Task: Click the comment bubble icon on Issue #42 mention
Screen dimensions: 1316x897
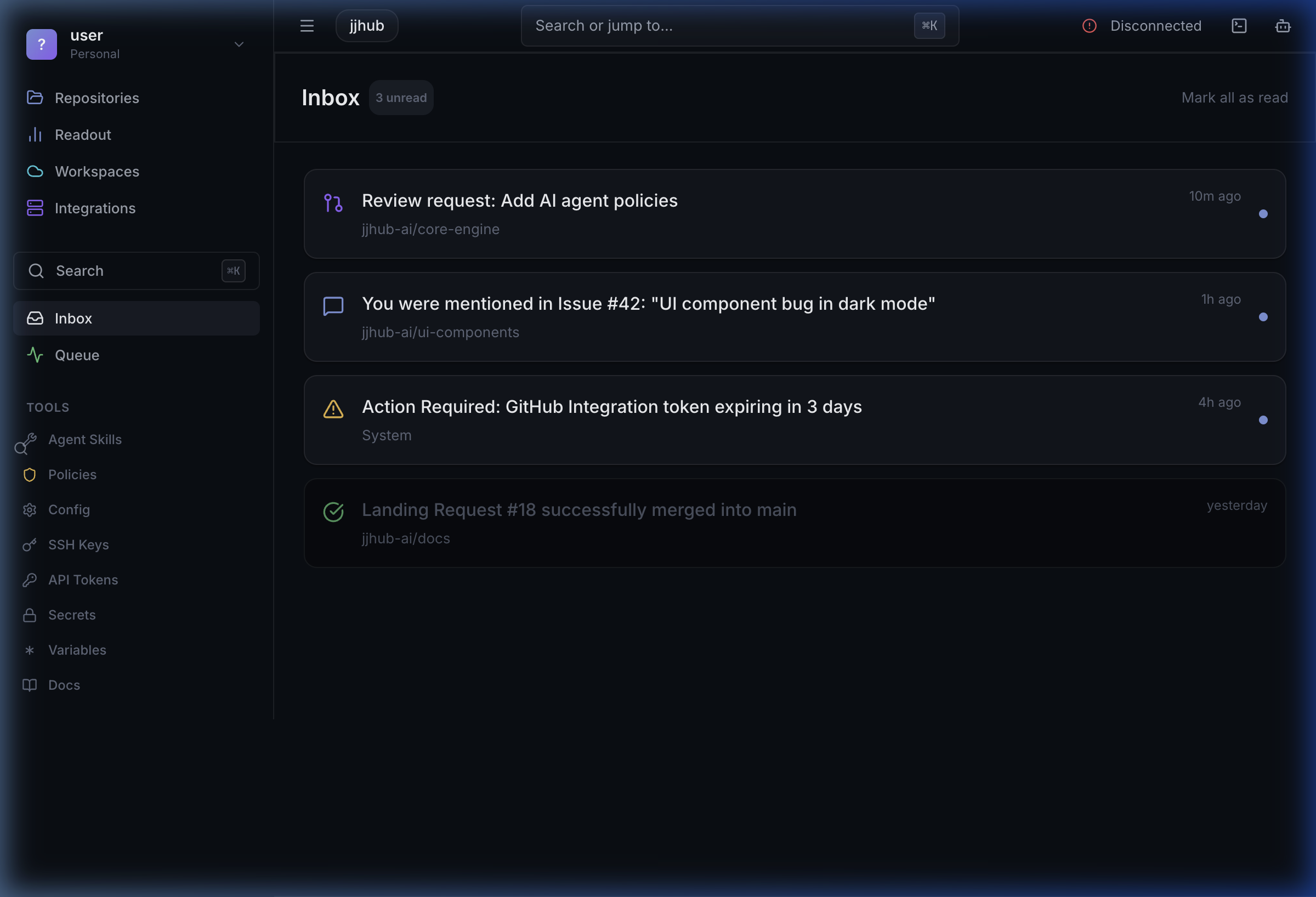Action: (333, 306)
